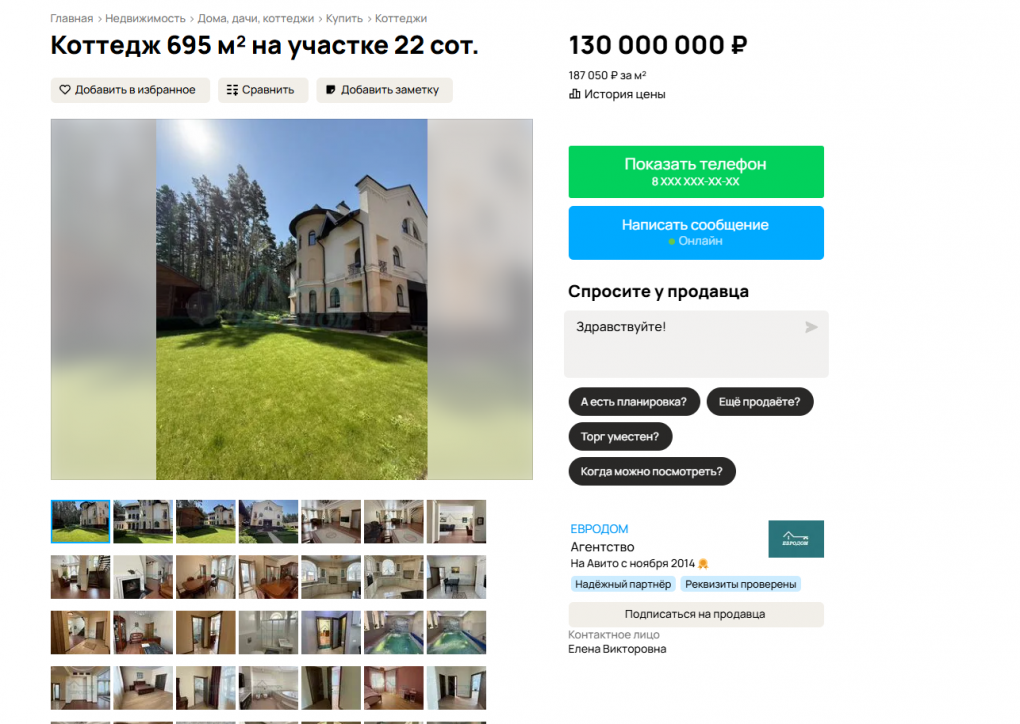Viewport: 1020px width, 724px height.
Task: Go to Недвижимость breadcrumb
Action: [145, 18]
